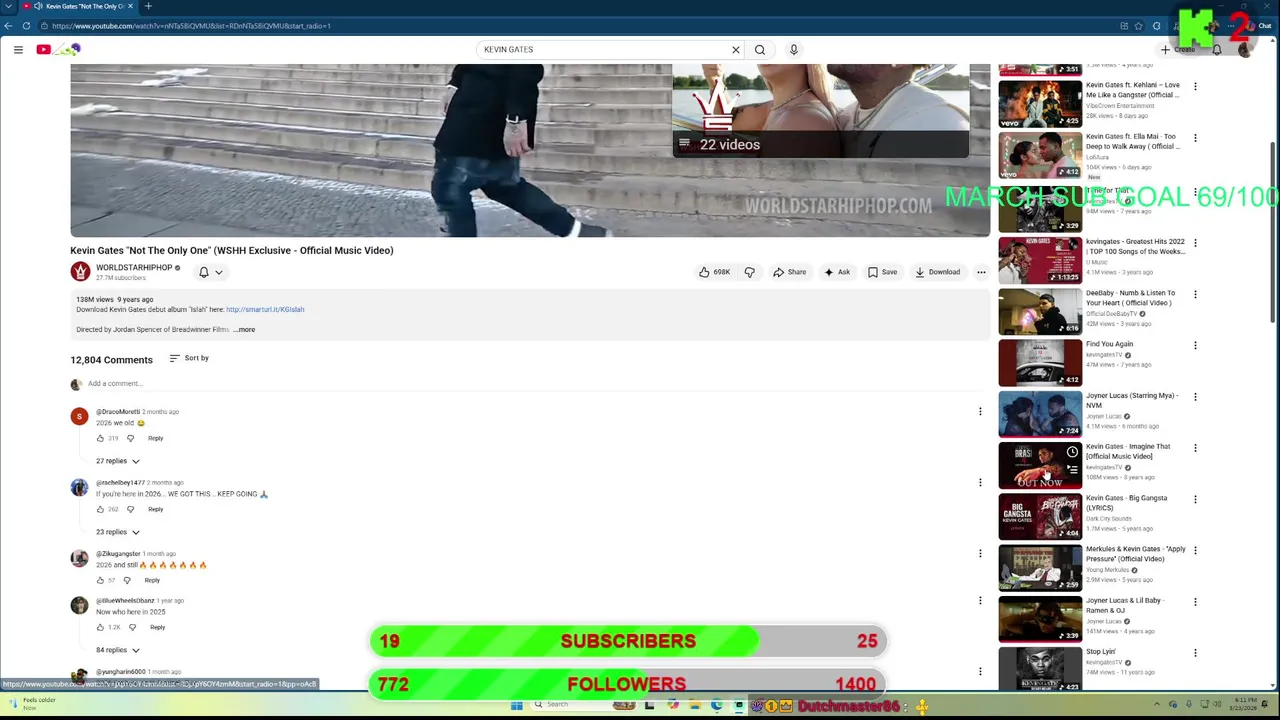Open options menu for BlueWheelsDbanz's comment
1280x720 pixels.
[980, 600]
